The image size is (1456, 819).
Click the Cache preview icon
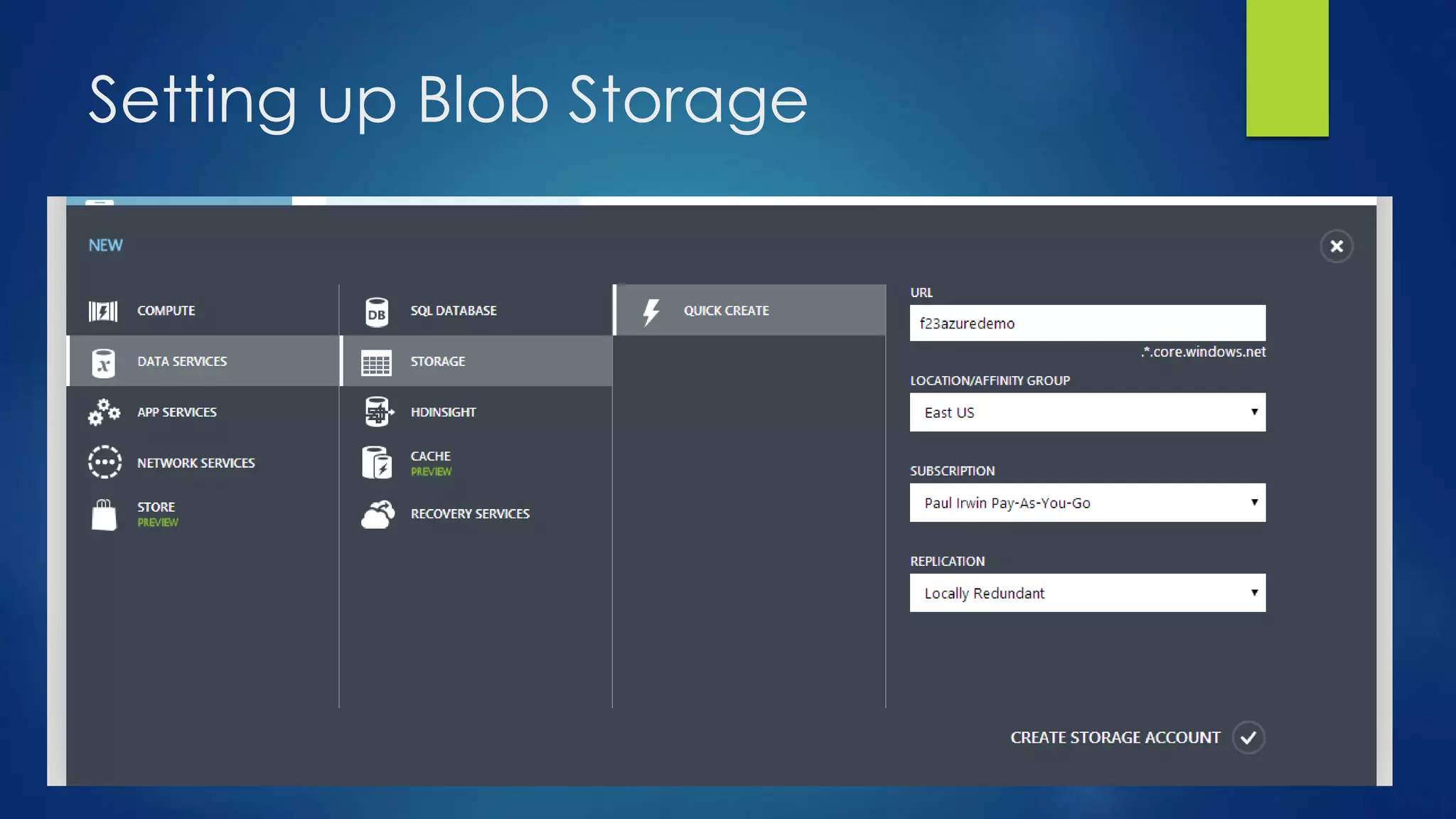[x=377, y=463]
